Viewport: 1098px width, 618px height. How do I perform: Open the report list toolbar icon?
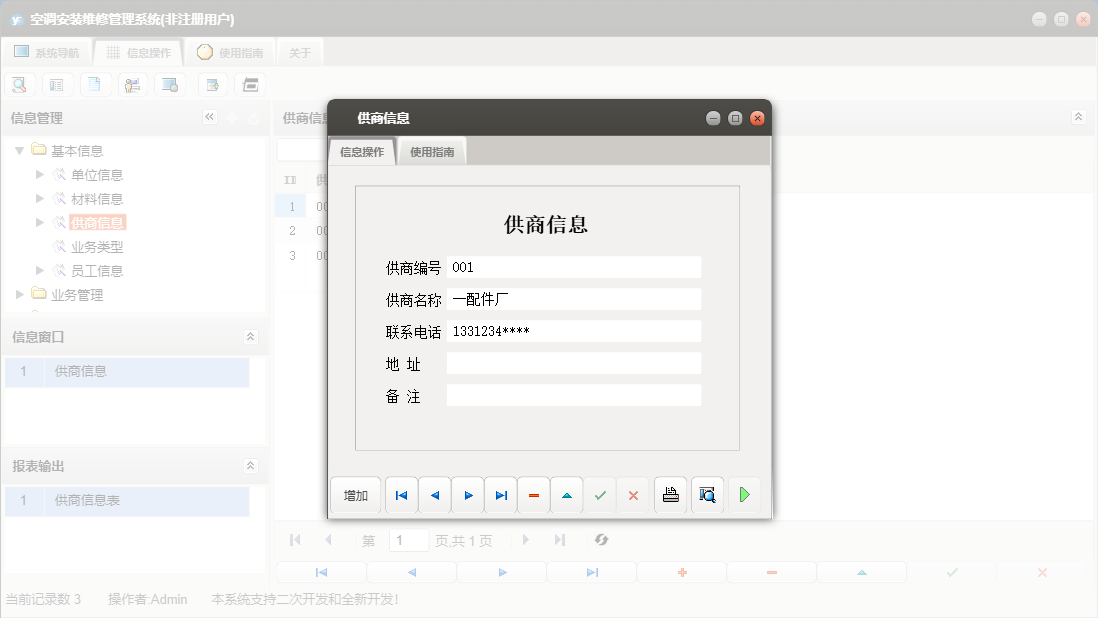click(x=57, y=84)
